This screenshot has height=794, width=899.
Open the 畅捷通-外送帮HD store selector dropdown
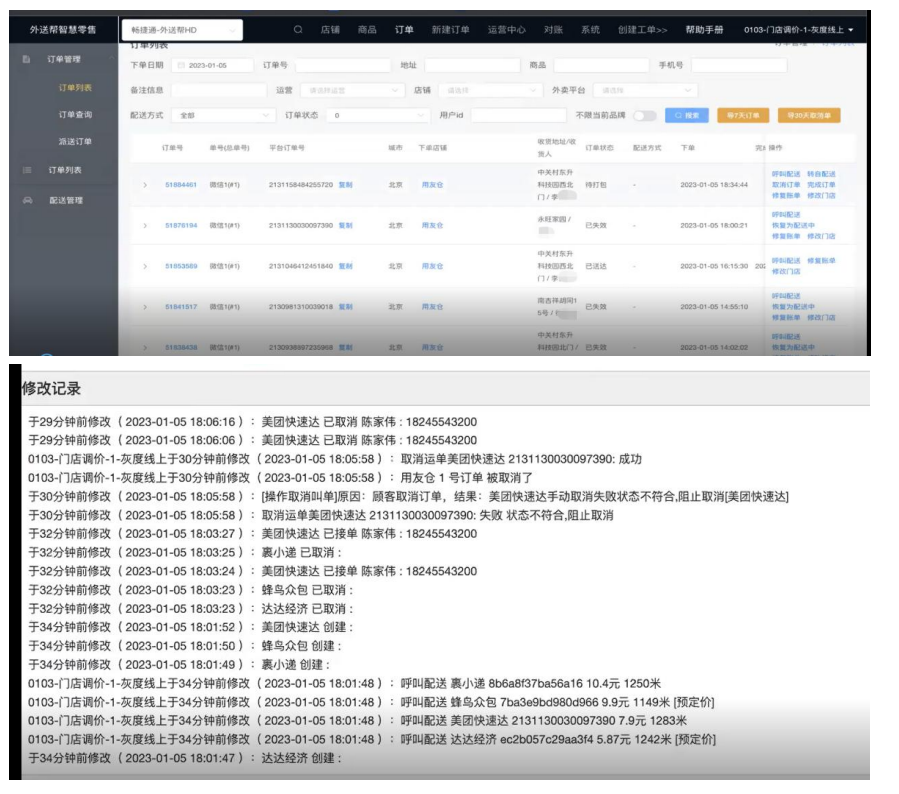(x=182, y=30)
